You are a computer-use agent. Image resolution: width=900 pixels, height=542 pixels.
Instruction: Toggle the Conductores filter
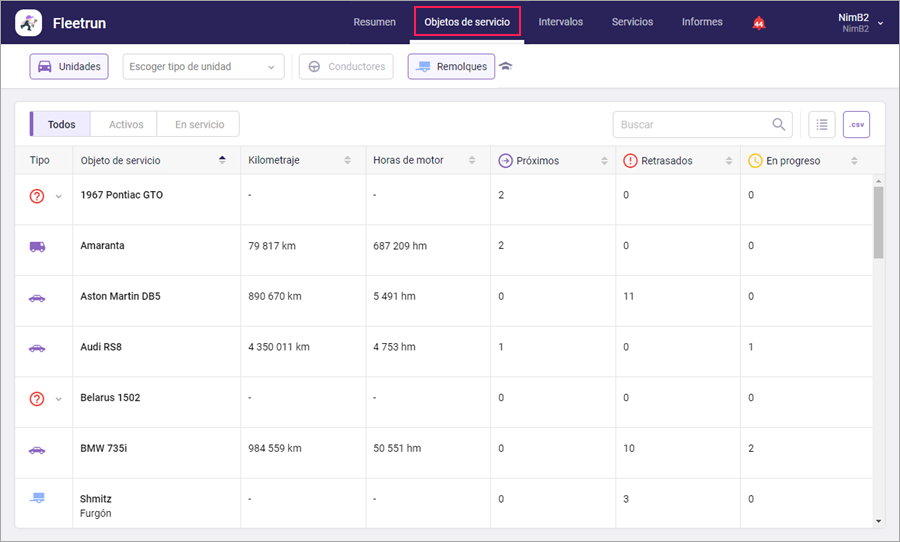[x=346, y=67]
